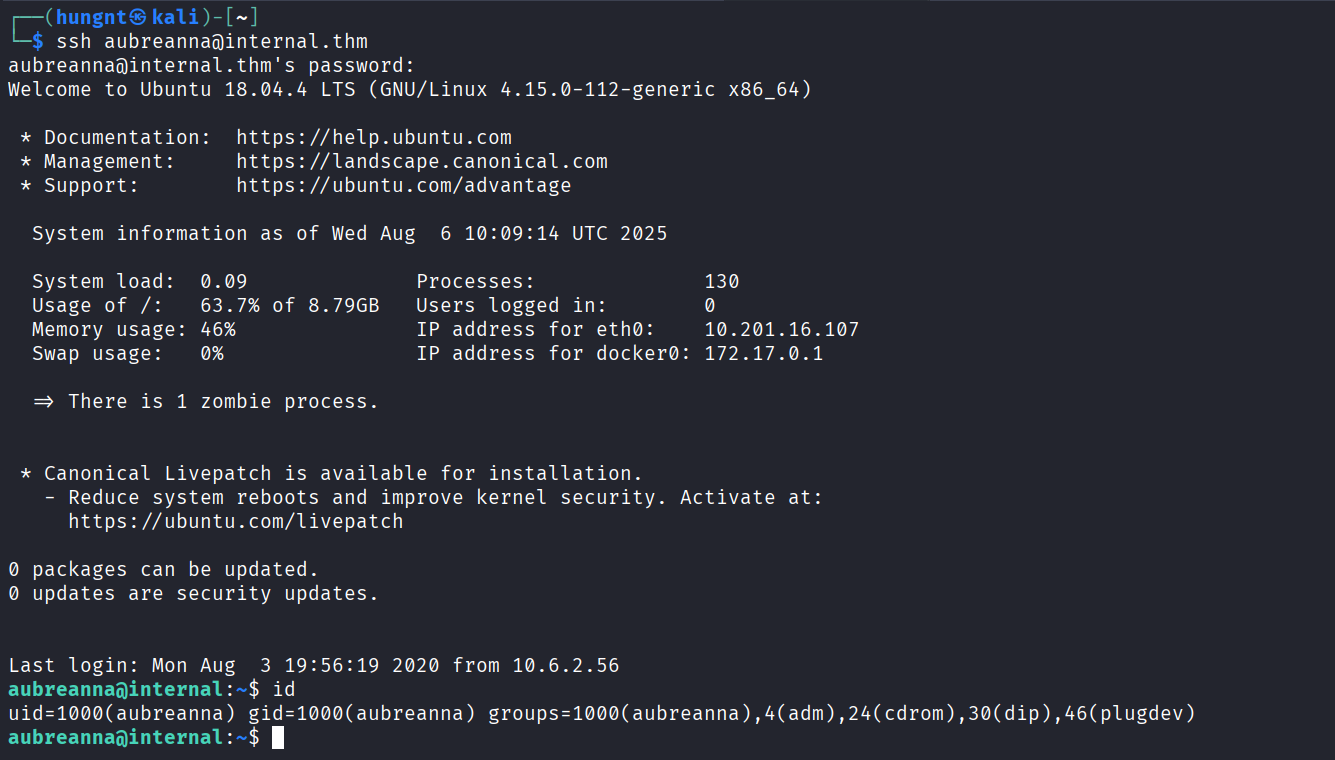This screenshot has width=1335, height=760.
Task: Click the Kali skull symbol in the prompt
Action: coord(138,17)
